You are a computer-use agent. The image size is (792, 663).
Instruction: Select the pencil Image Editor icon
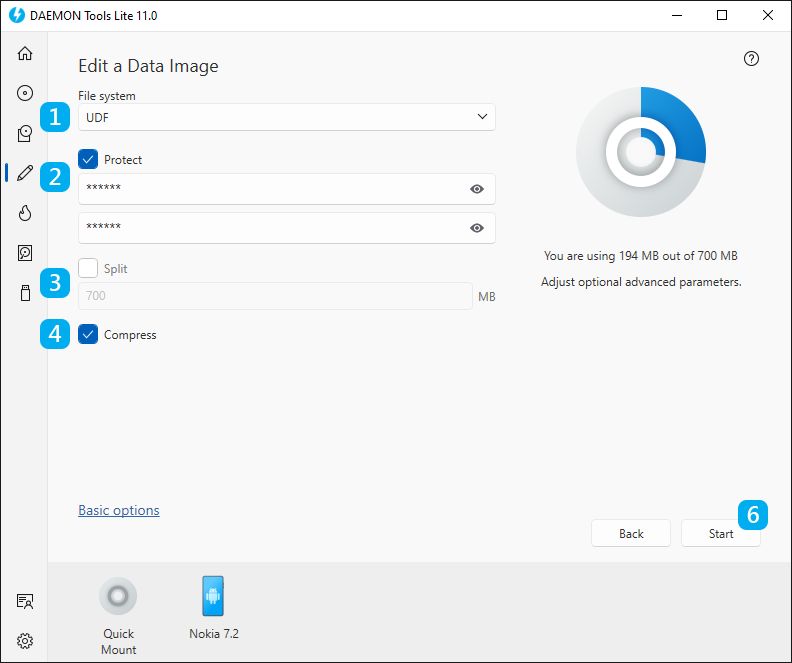(25, 173)
